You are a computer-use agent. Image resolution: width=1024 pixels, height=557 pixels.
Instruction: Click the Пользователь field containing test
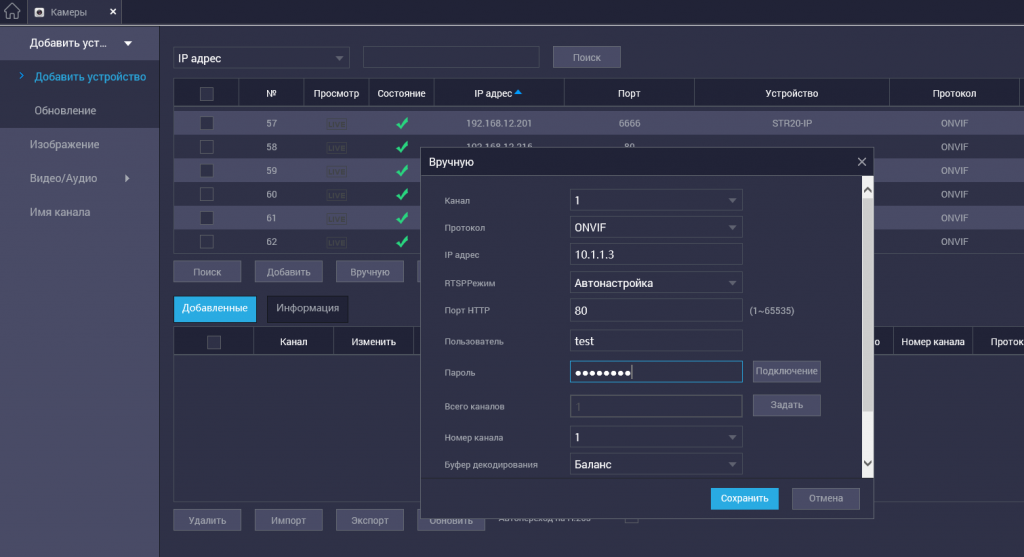click(x=656, y=341)
